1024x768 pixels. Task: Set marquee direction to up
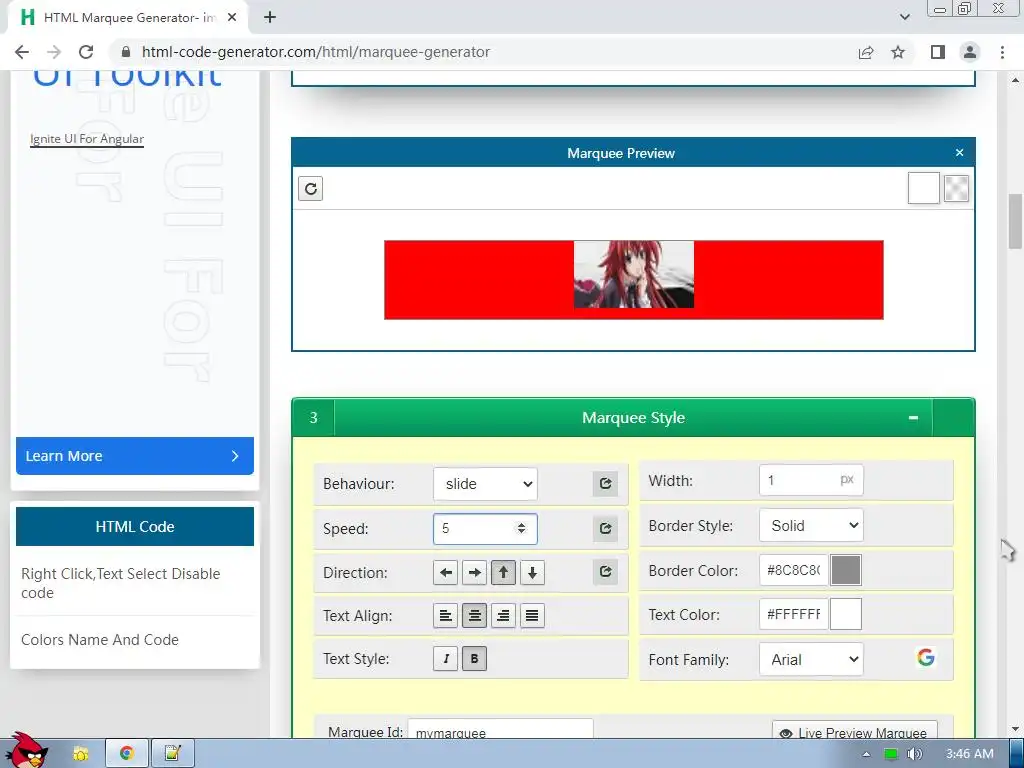[x=503, y=573]
